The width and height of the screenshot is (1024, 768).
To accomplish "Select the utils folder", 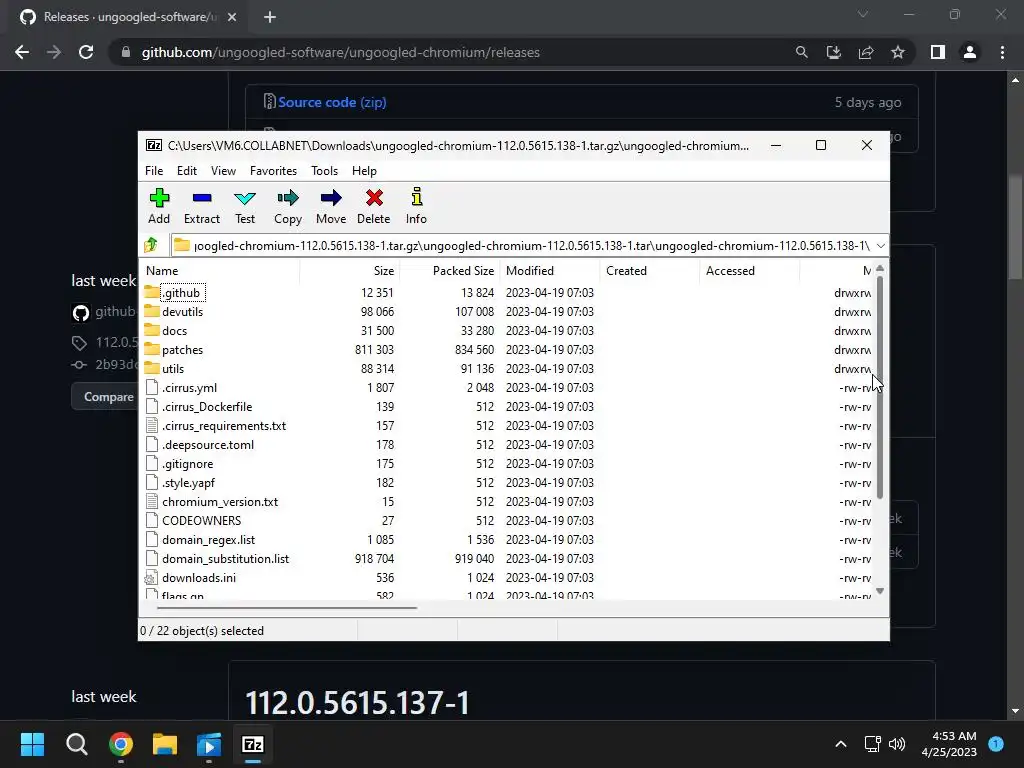I will pos(173,369).
